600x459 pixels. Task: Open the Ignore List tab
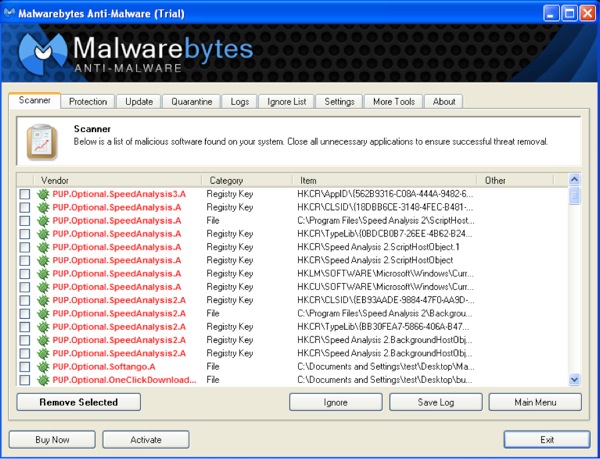point(287,102)
